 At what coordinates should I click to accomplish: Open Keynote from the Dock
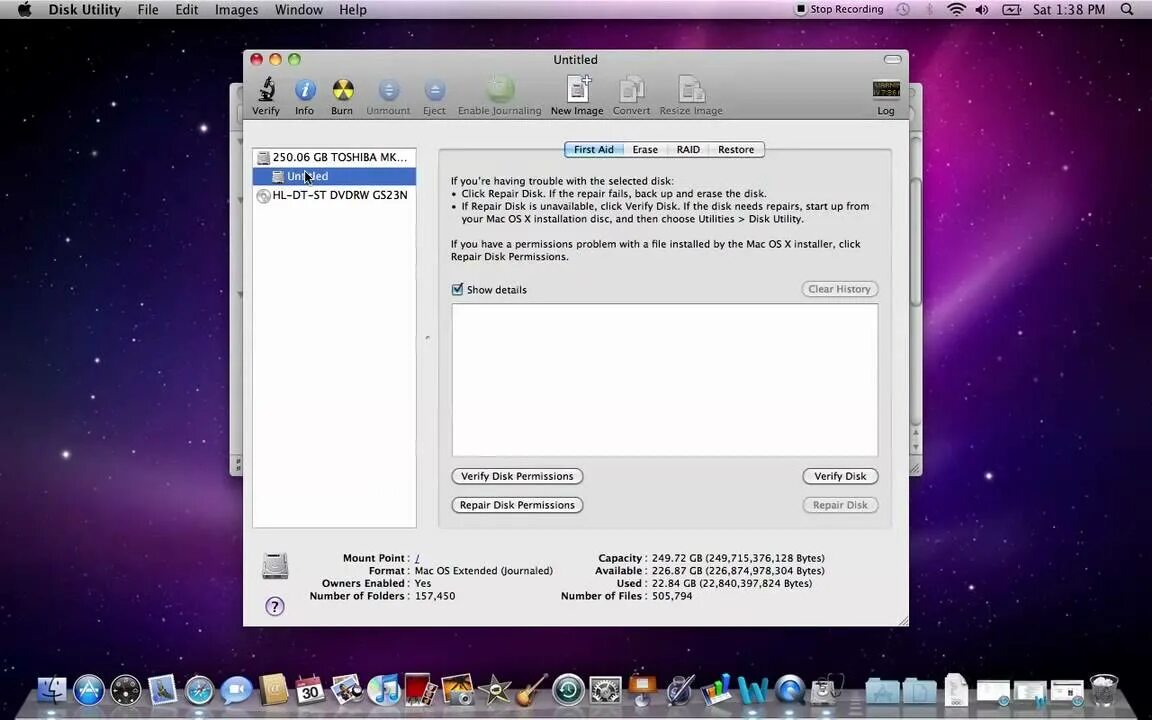click(642, 690)
